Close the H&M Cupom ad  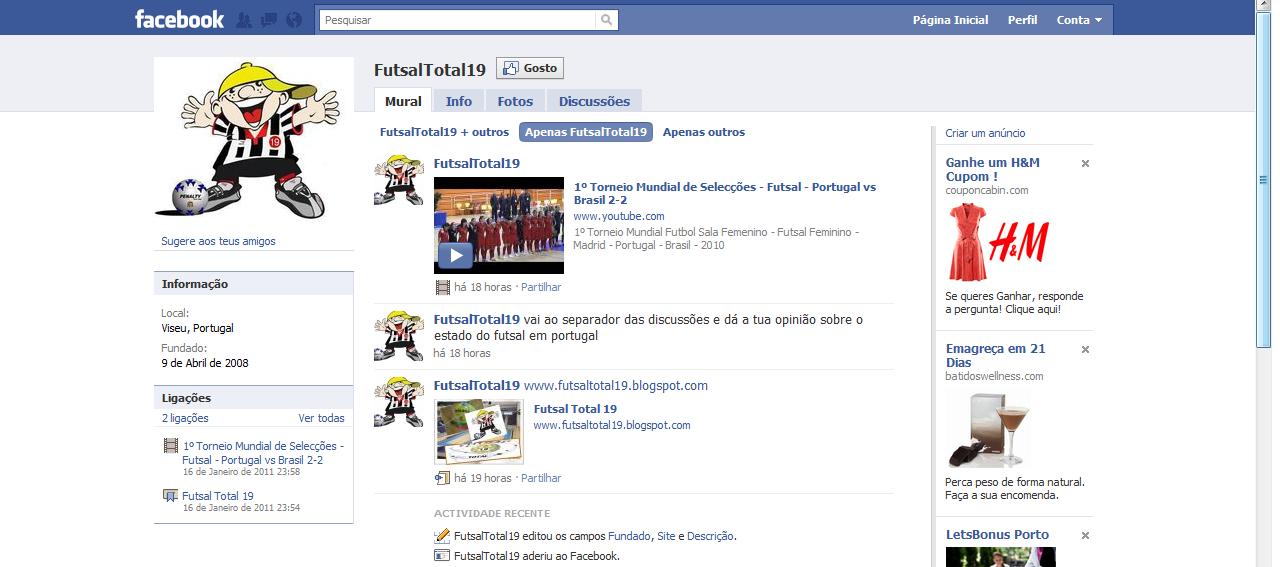[1085, 163]
